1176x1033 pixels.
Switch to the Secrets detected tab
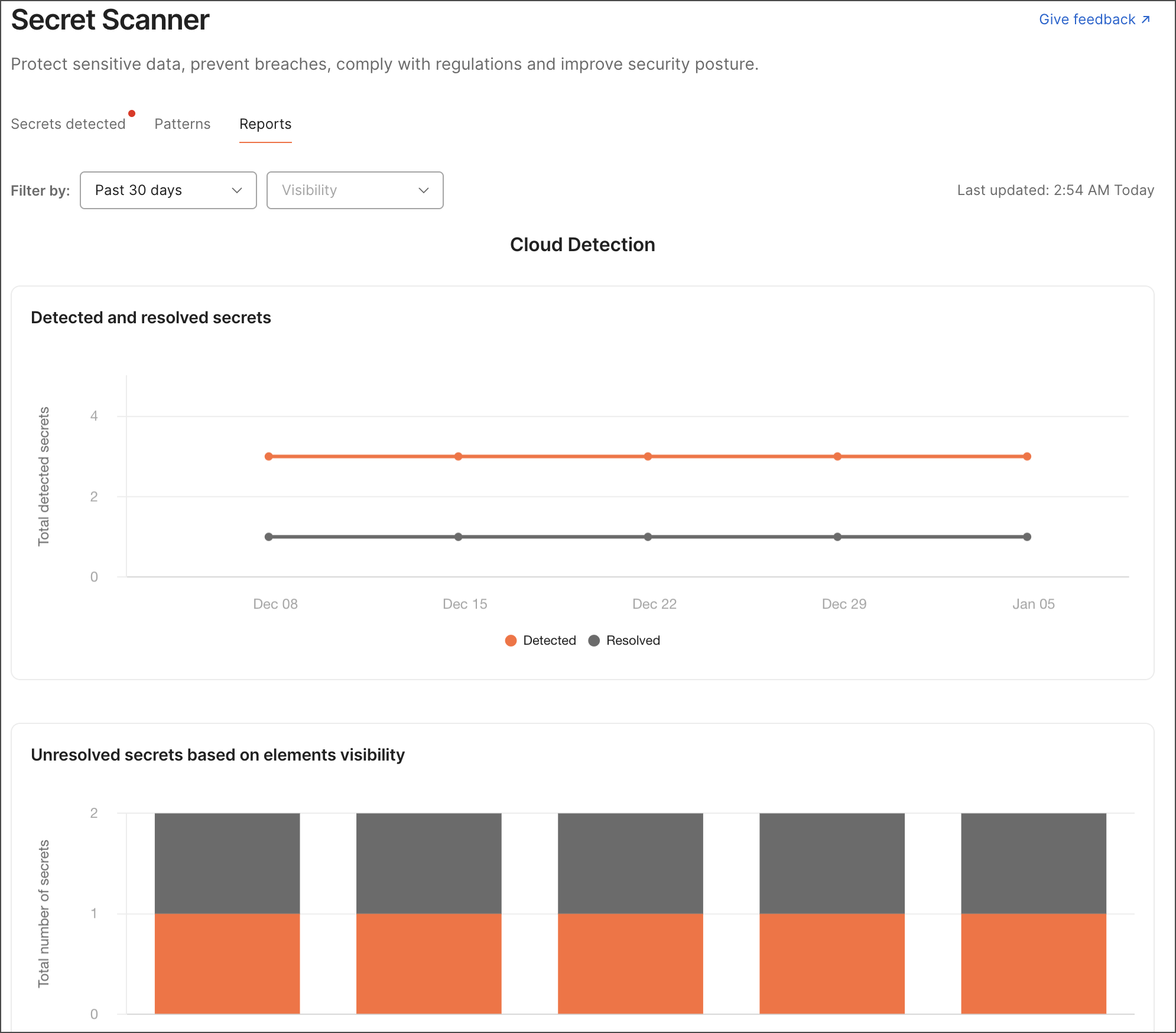68,124
